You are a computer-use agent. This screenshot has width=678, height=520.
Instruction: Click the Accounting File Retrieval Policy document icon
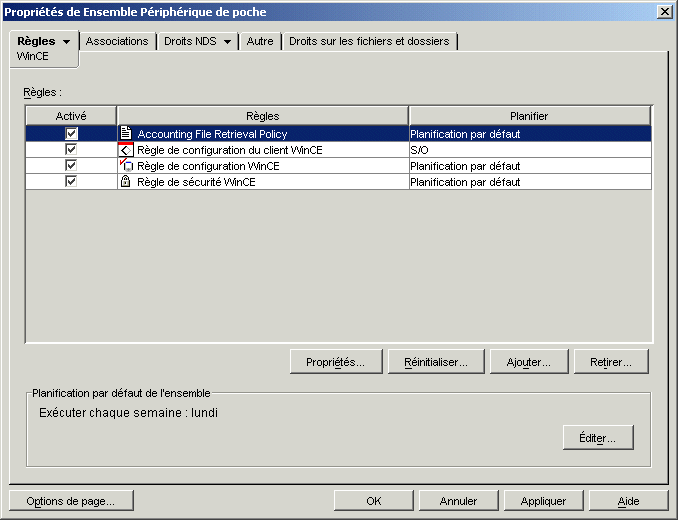pos(125,133)
